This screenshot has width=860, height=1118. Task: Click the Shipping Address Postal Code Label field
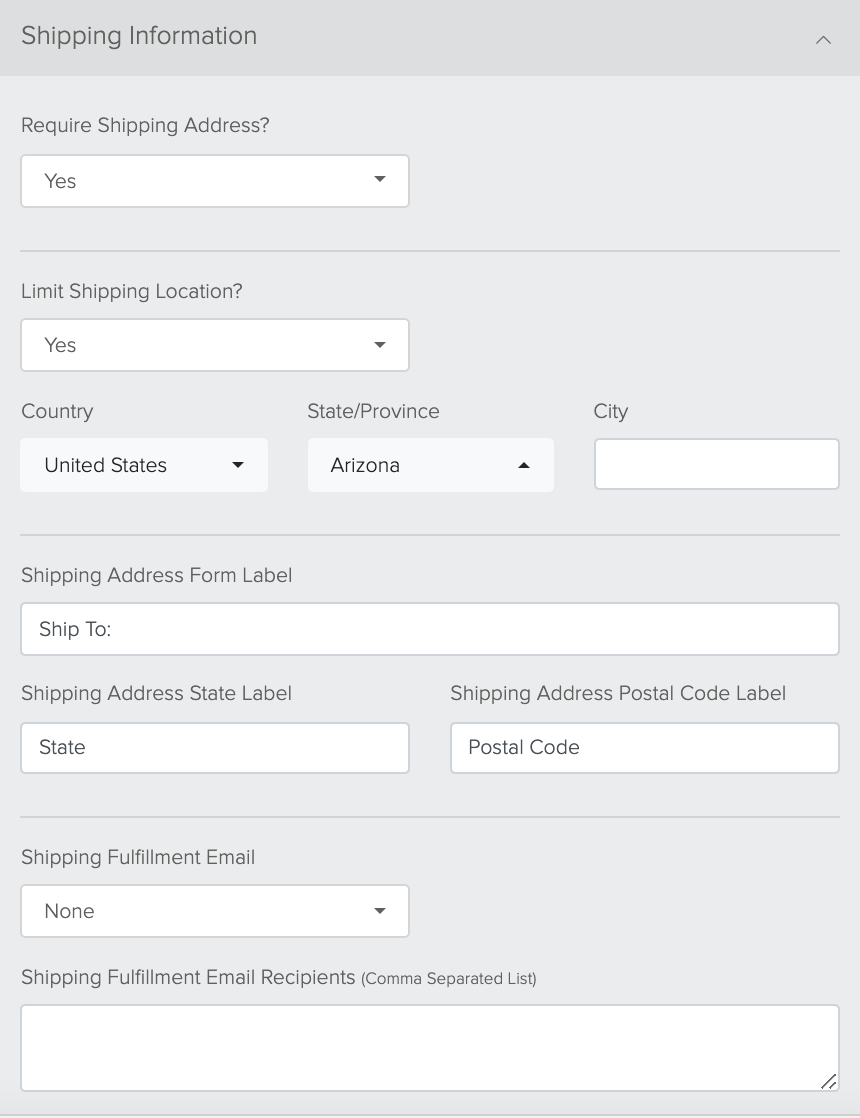click(x=645, y=748)
